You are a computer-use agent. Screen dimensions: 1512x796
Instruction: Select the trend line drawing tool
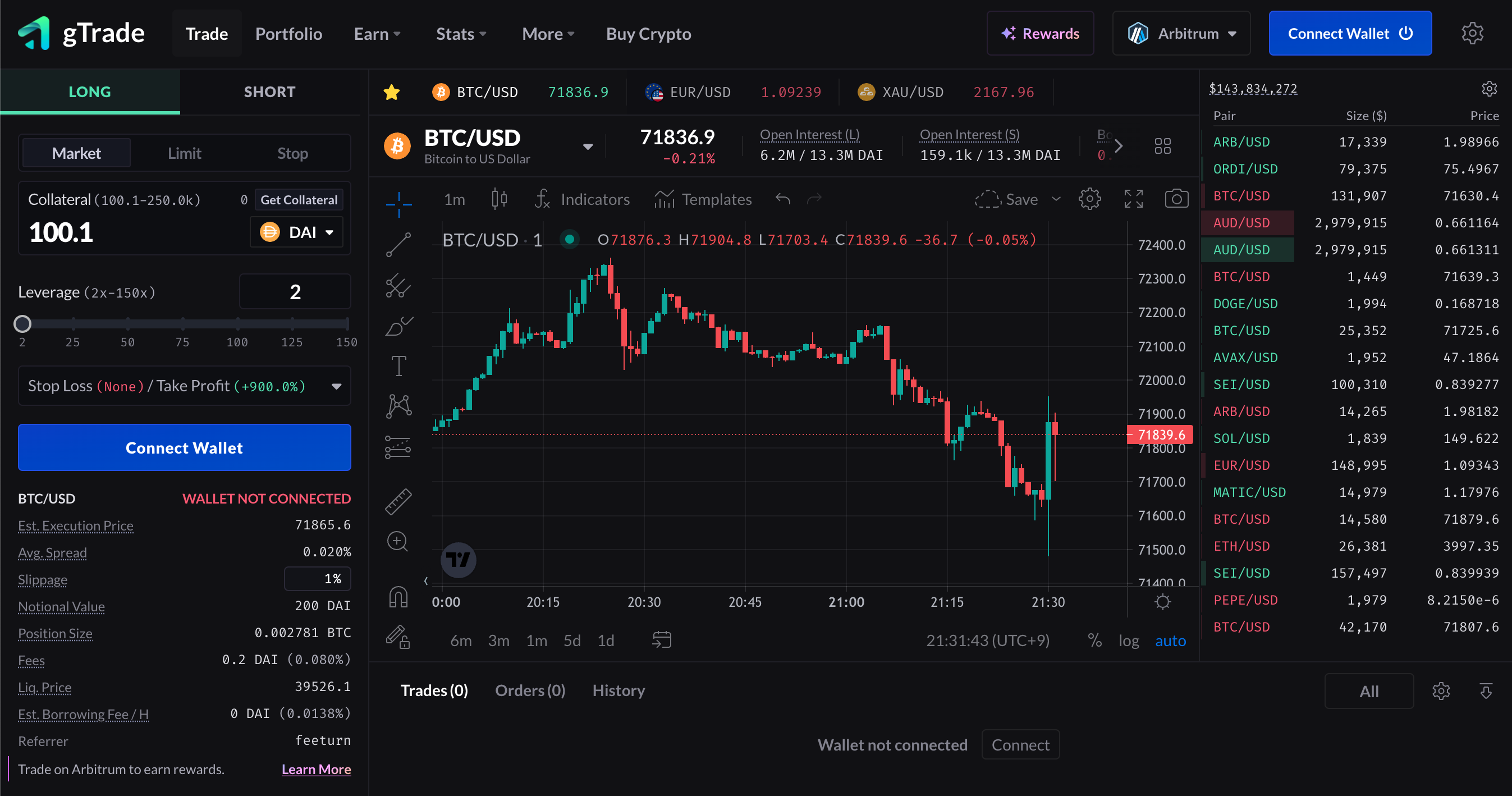click(398, 244)
